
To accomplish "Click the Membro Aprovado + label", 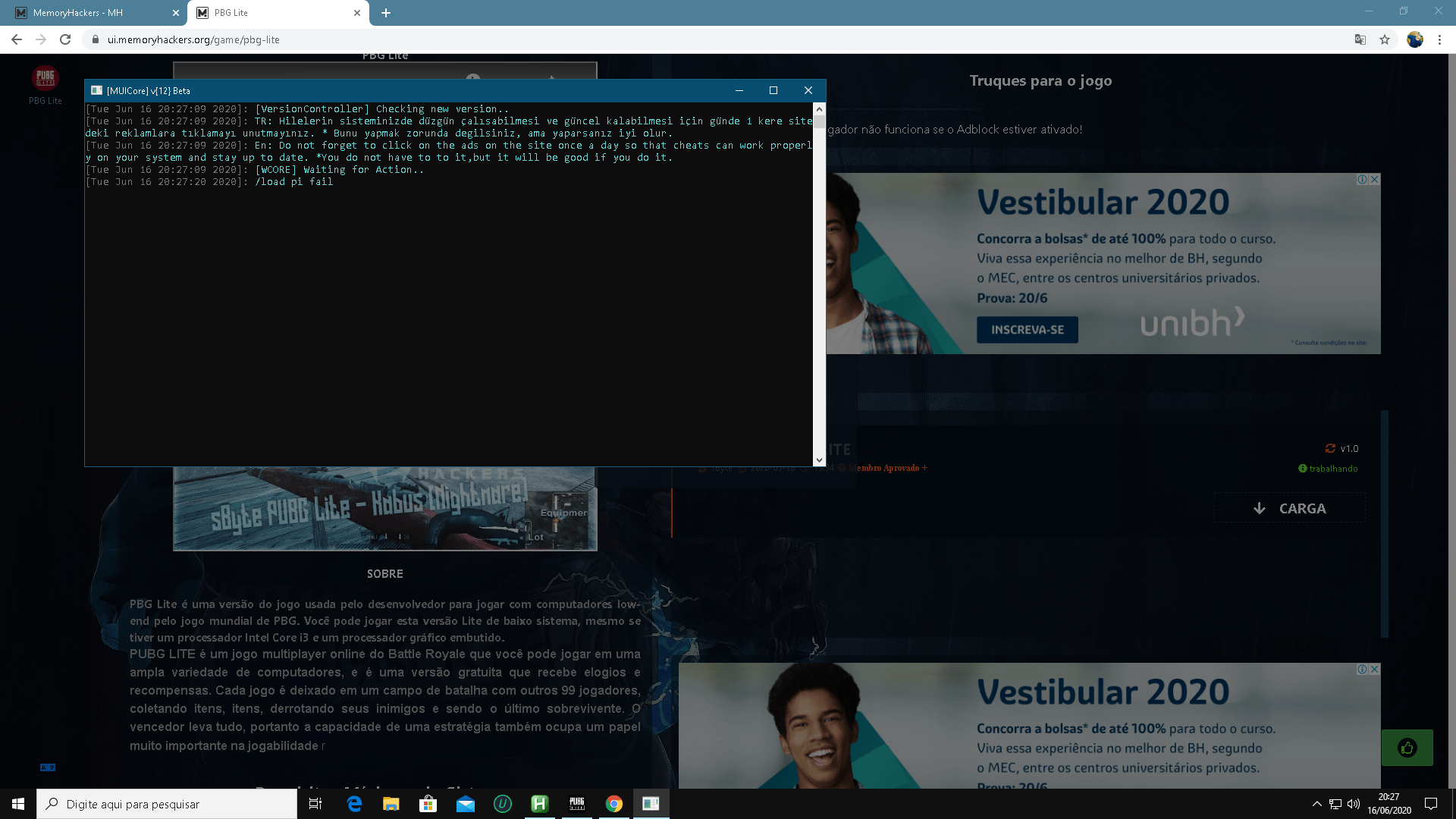I will [888, 468].
